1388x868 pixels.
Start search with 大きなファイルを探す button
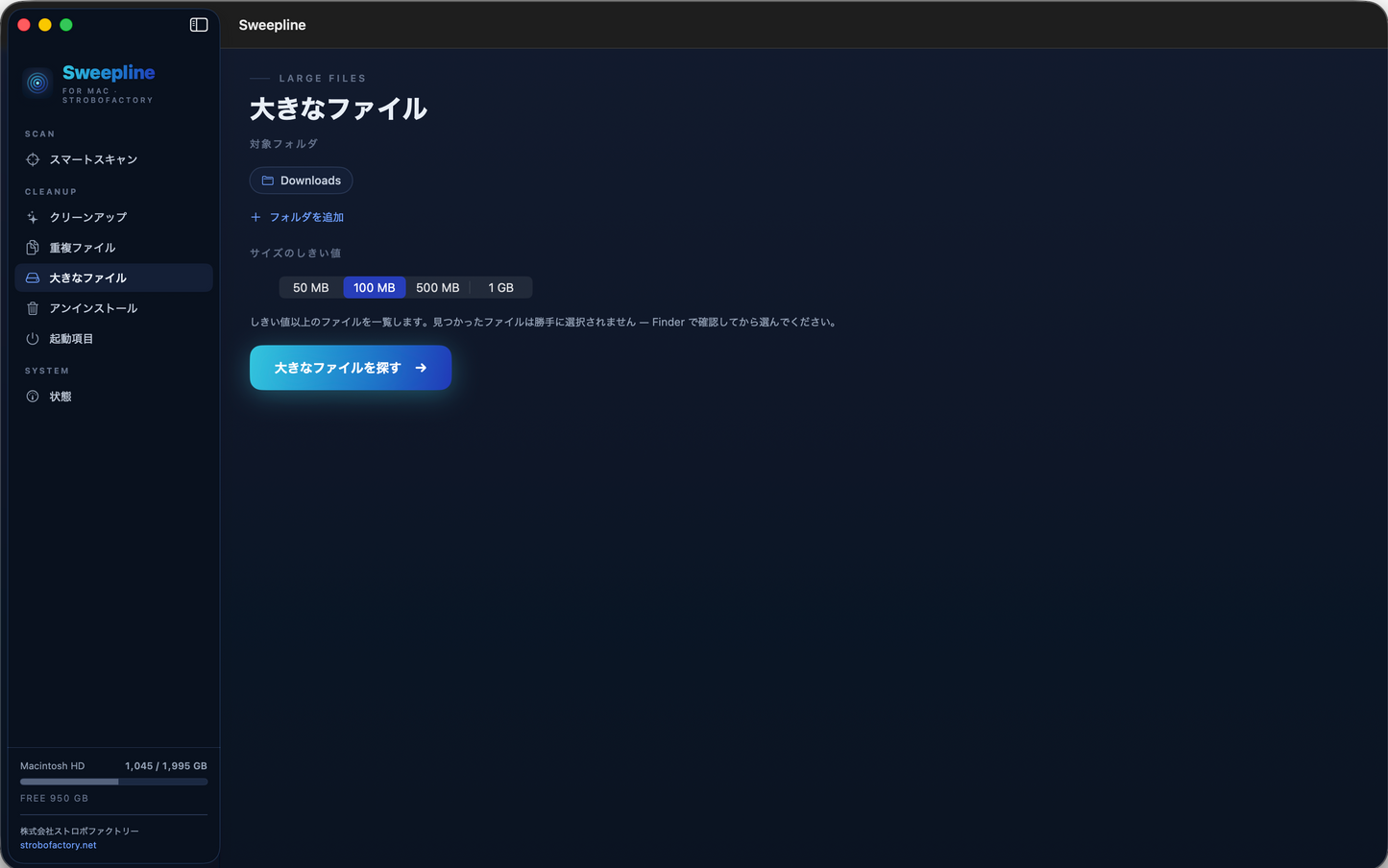click(351, 368)
